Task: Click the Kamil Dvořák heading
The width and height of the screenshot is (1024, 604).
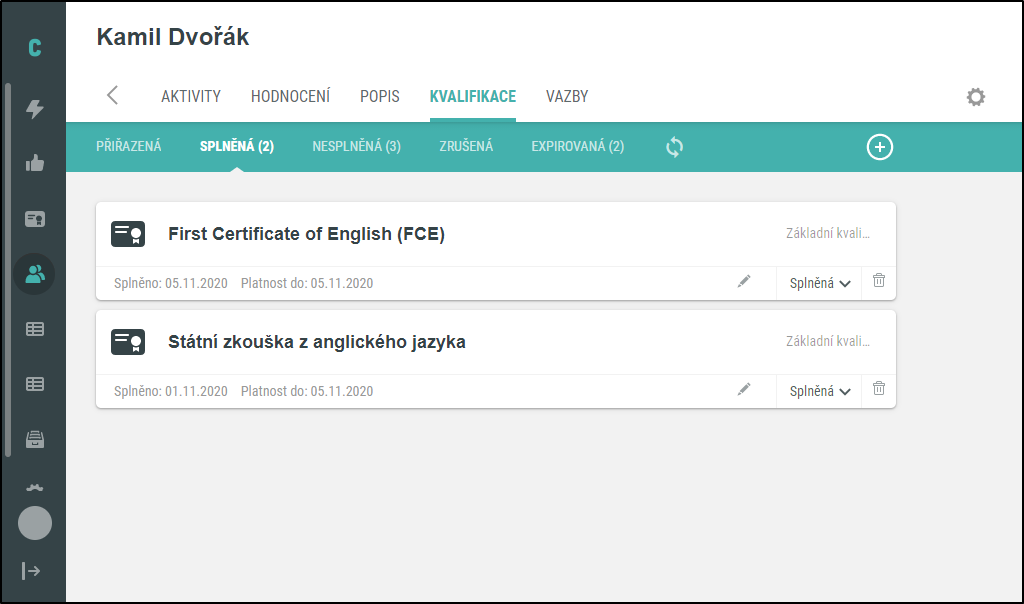Action: (x=173, y=37)
